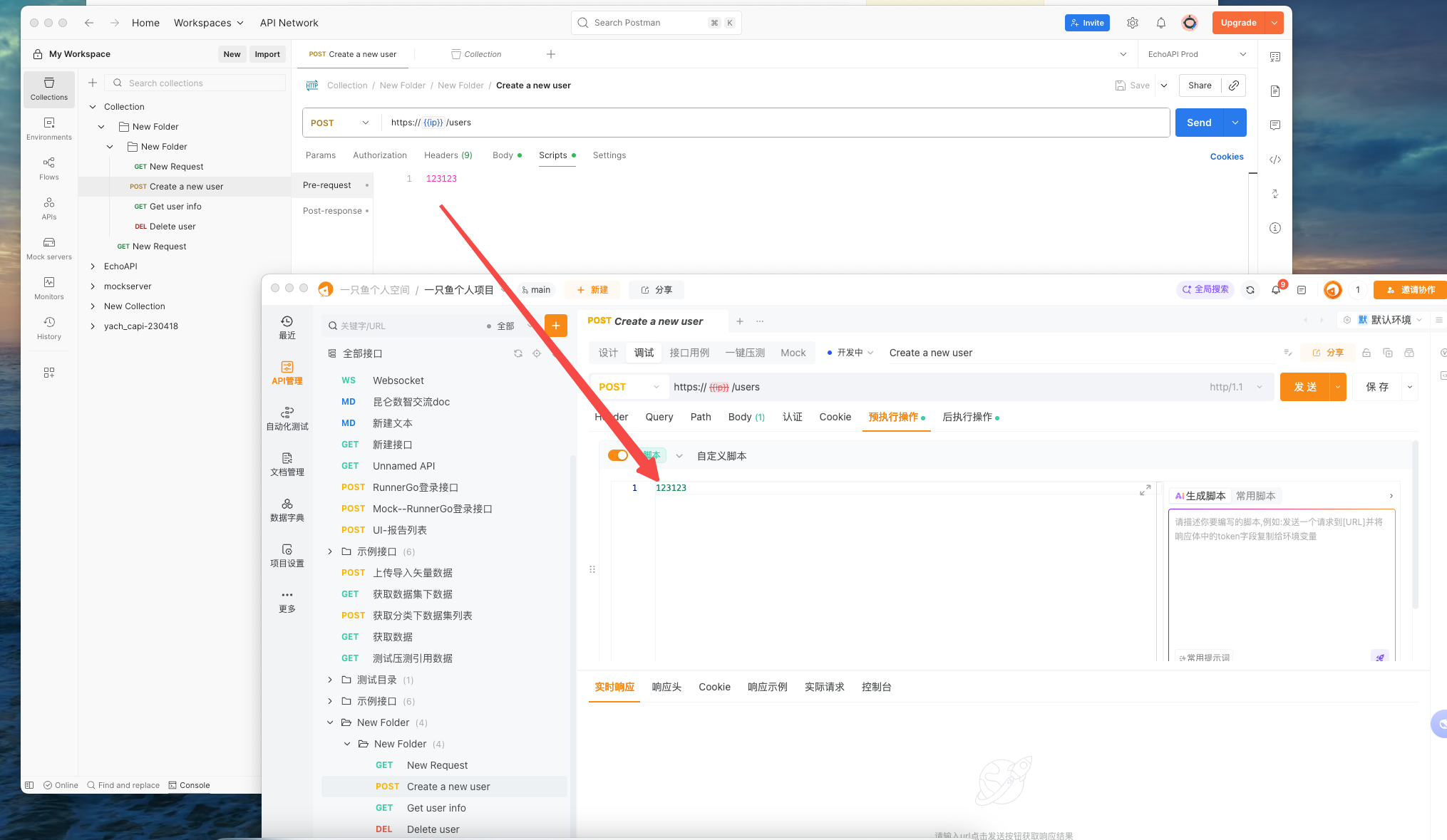
Task: Switch to the Headers tab
Action: tap(448, 155)
